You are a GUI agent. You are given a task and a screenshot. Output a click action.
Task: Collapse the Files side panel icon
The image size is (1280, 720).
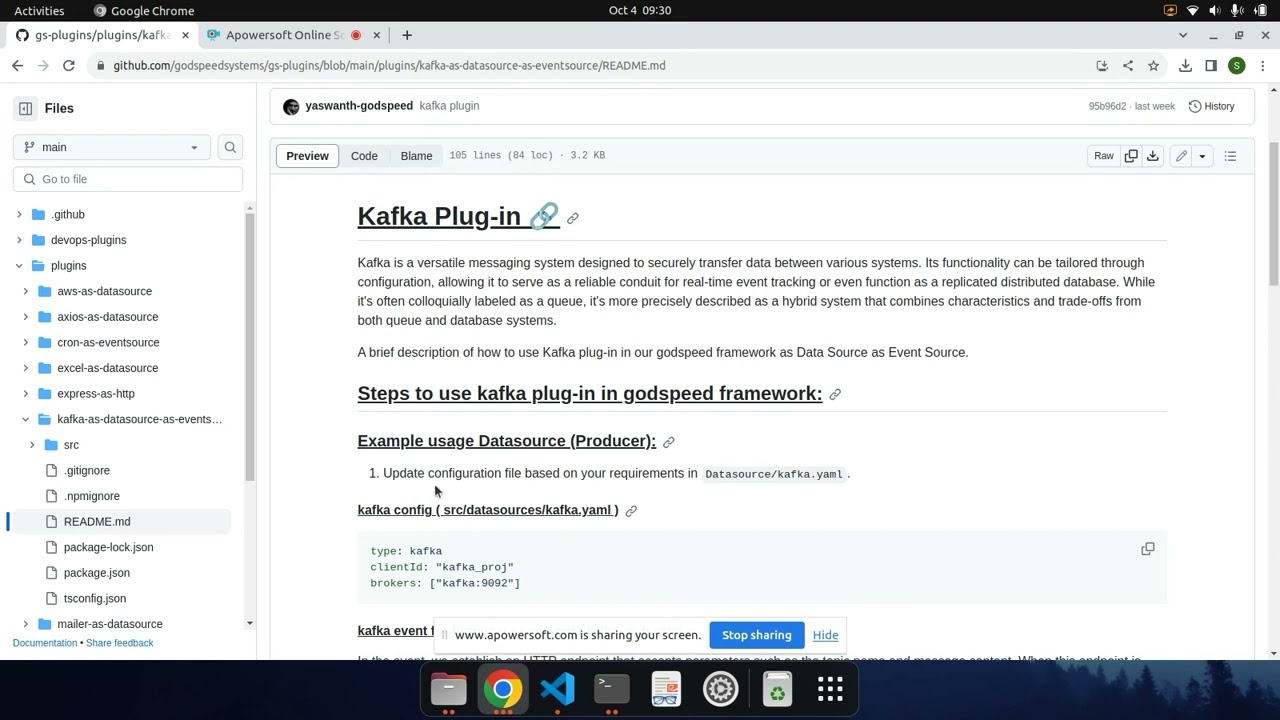(25, 108)
